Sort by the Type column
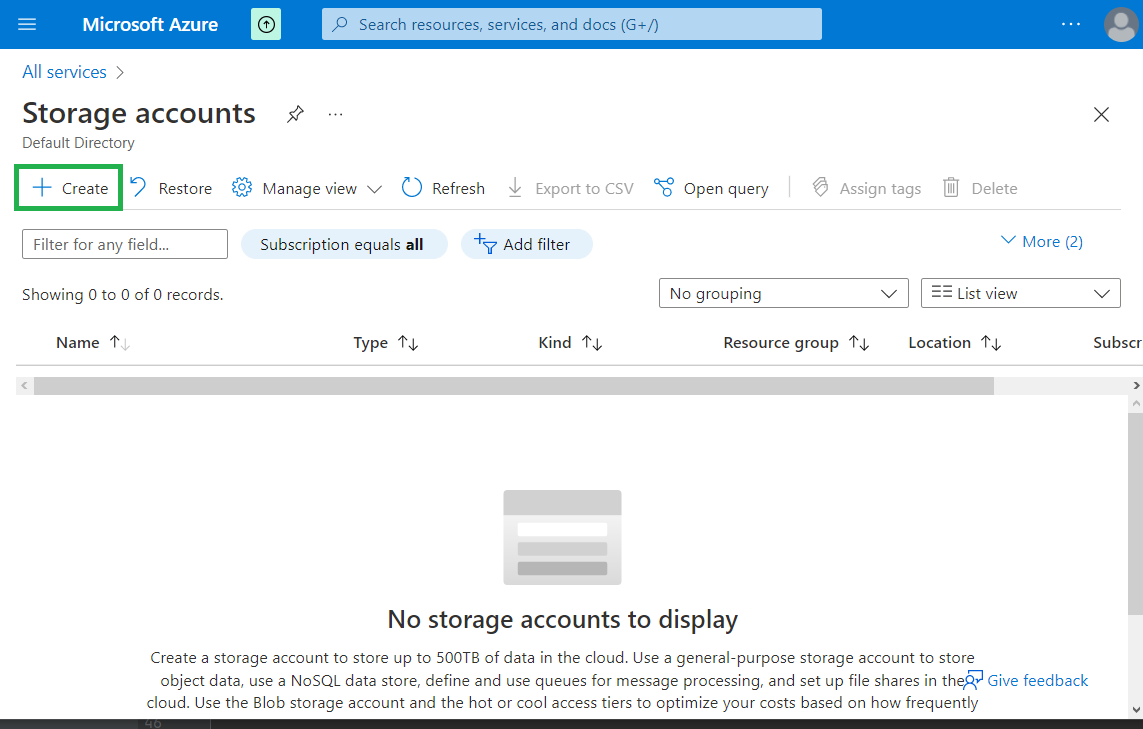This screenshot has height=729, width=1143. point(386,343)
